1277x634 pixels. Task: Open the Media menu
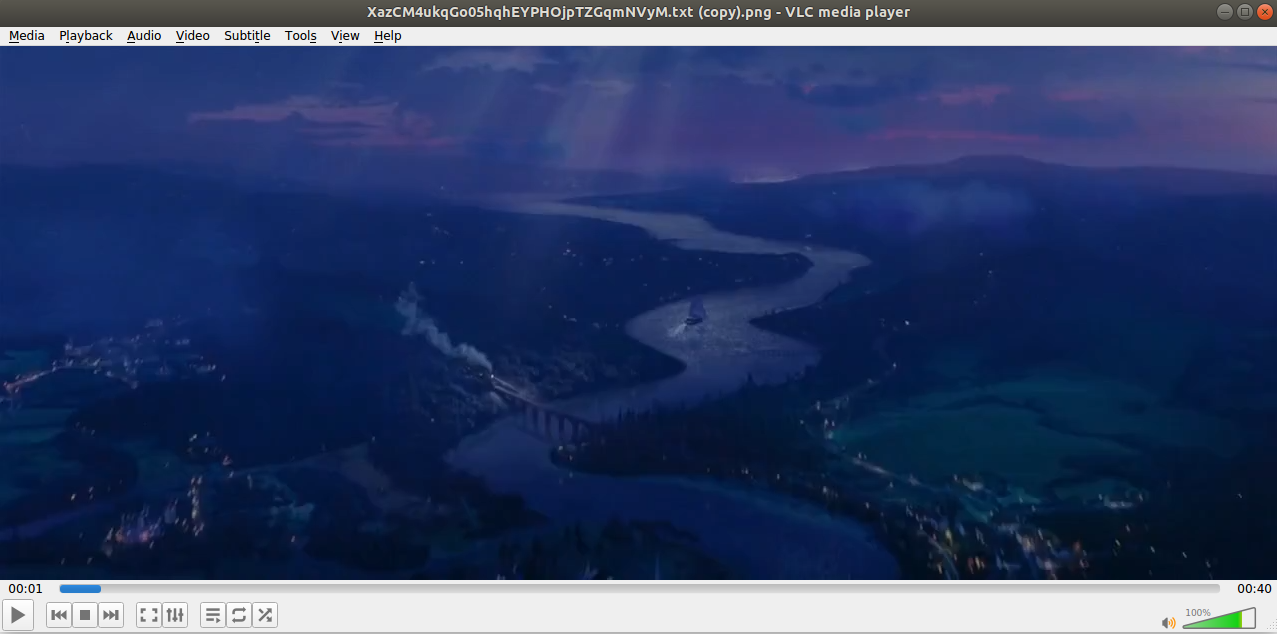click(x=27, y=36)
